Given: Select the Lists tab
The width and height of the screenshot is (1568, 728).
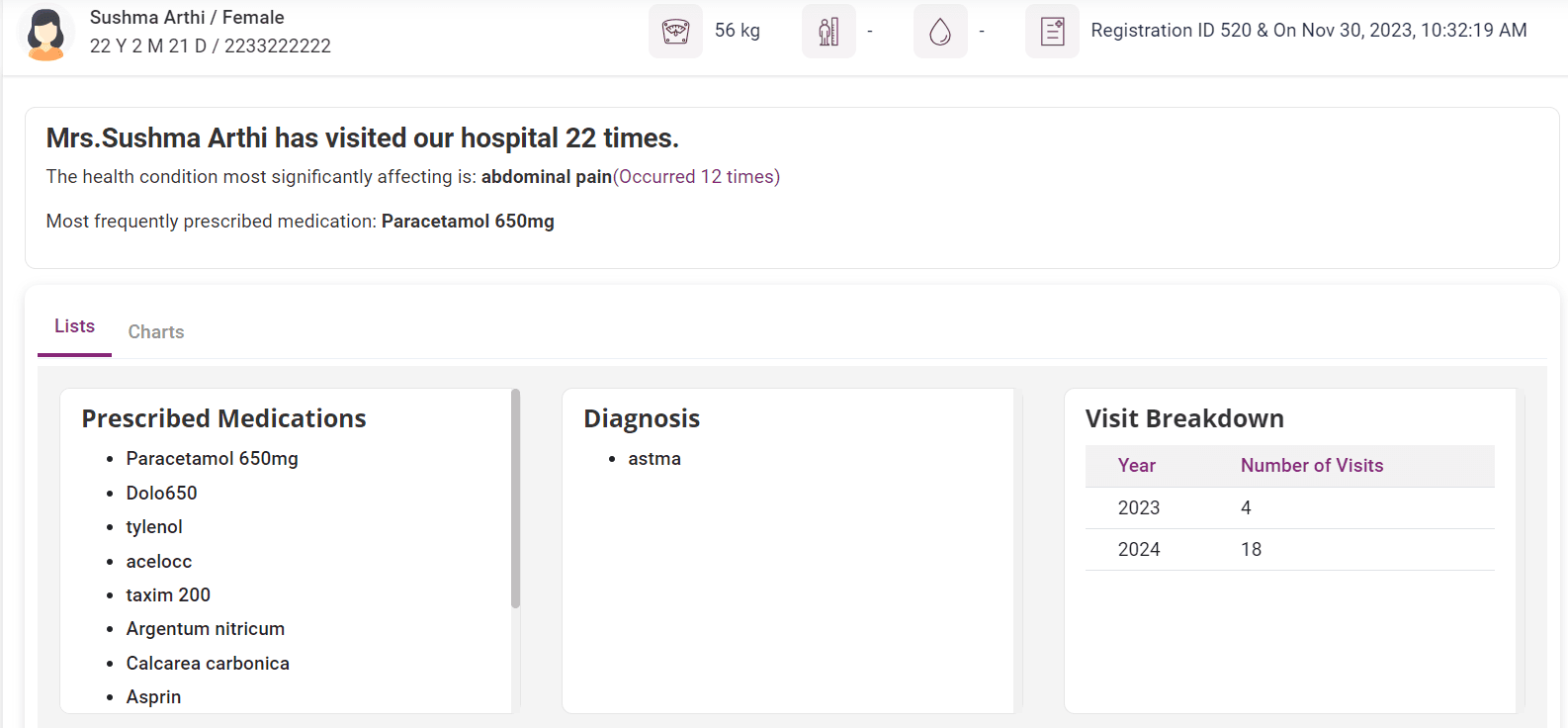Looking at the screenshot, I should [x=74, y=326].
